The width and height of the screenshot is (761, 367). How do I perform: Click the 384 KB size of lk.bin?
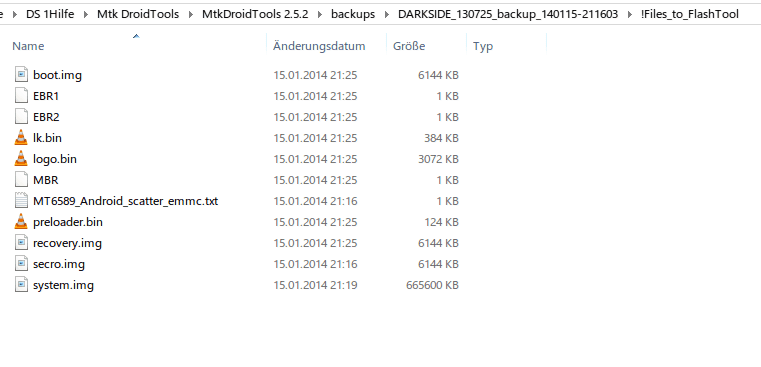pyautogui.click(x=441, y=138)
